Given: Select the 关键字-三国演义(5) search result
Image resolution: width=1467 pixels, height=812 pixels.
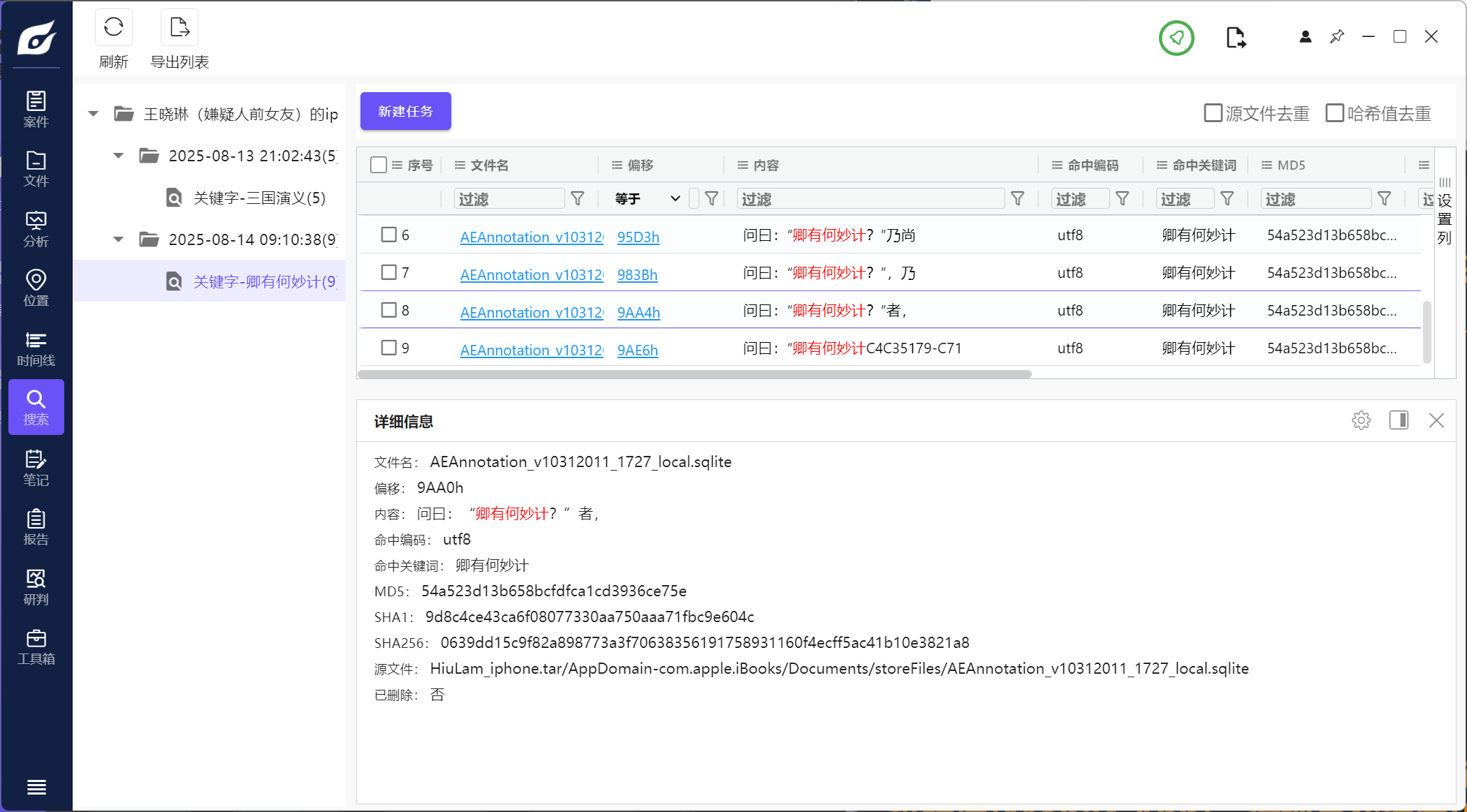Looking at the screenshot, I should tap(259, 198).
